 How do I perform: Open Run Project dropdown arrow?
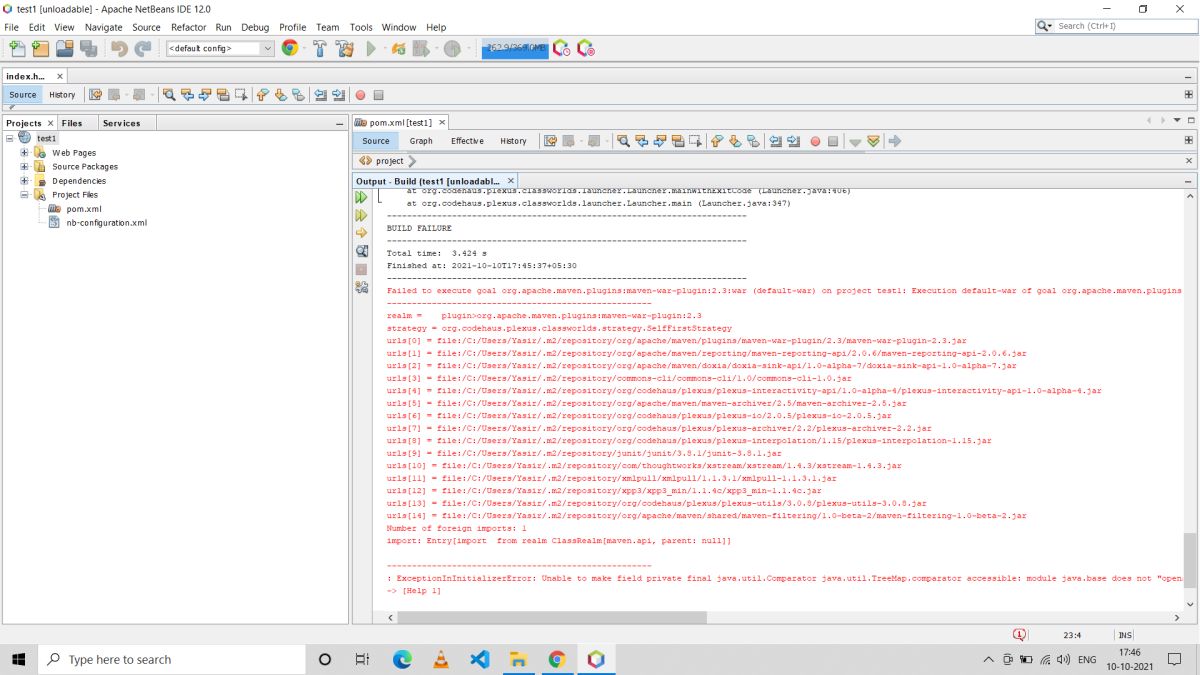pos(383,48)
